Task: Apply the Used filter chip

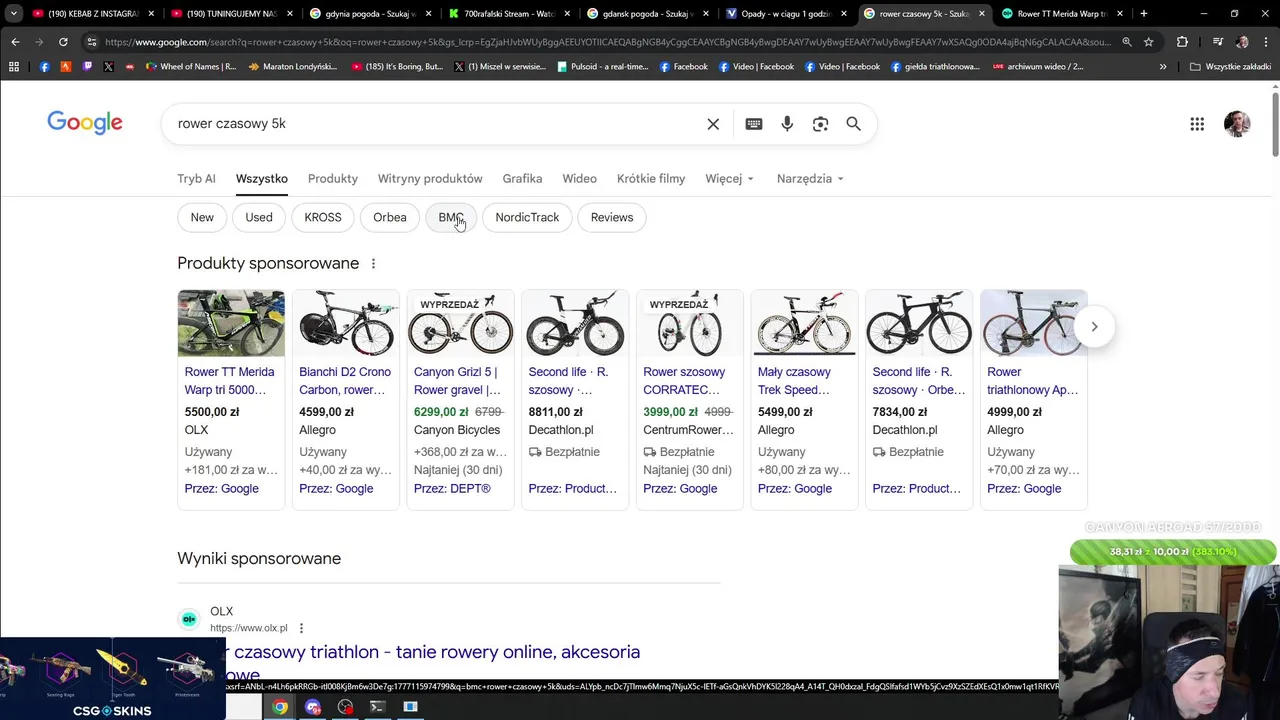Action: (259, 218)
